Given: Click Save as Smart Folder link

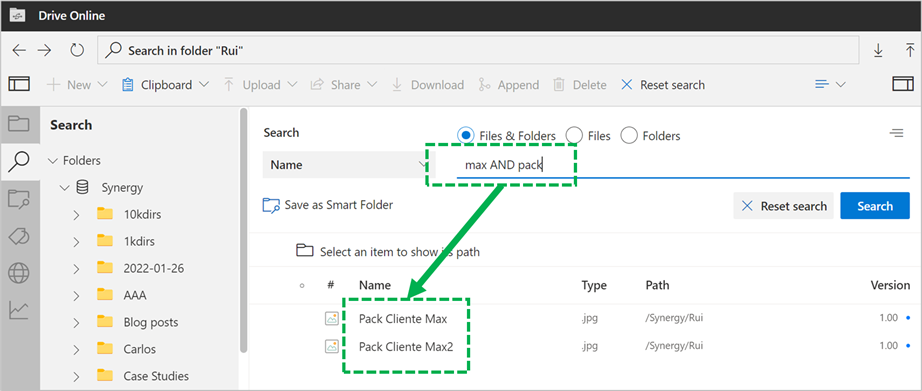Looking at the screenshot, I should (328, 205).
